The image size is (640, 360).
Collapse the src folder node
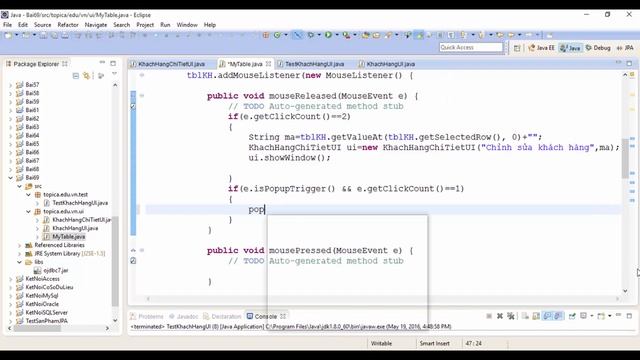coord(19,186)
